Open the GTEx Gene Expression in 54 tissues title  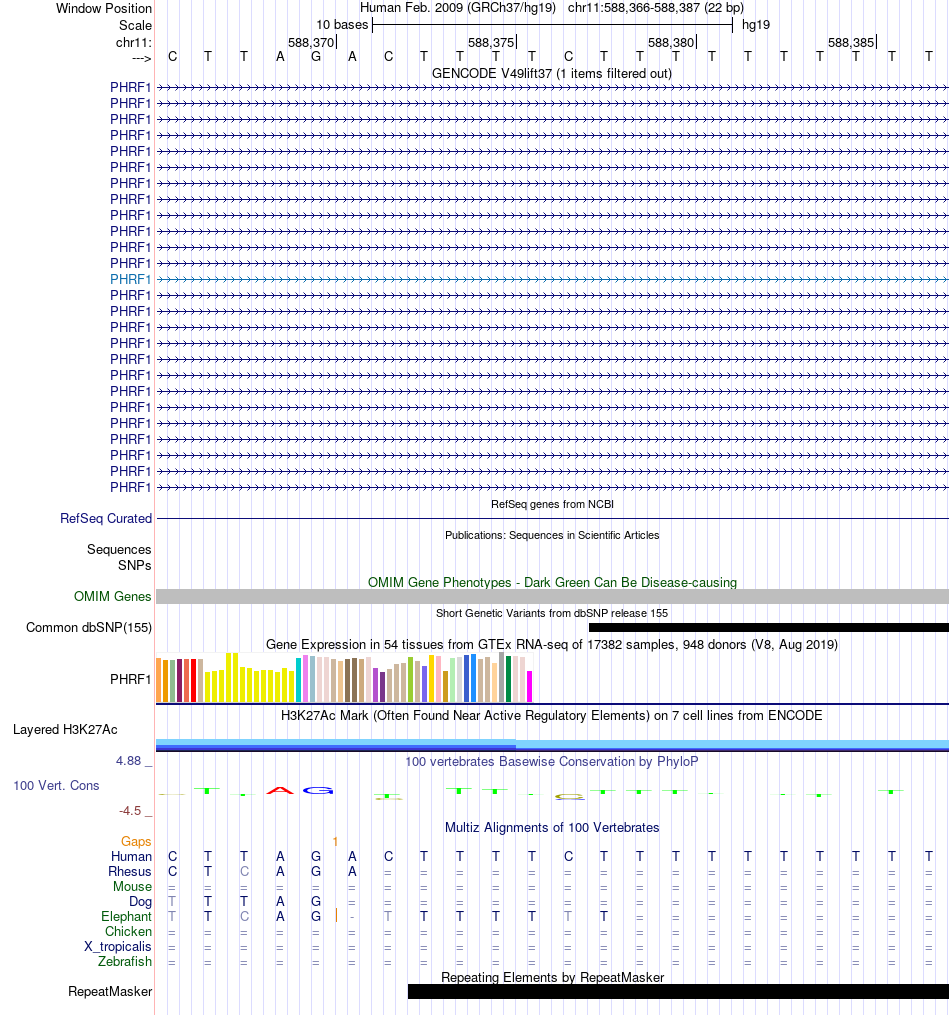pyautogui.click(x=552, y=645)
